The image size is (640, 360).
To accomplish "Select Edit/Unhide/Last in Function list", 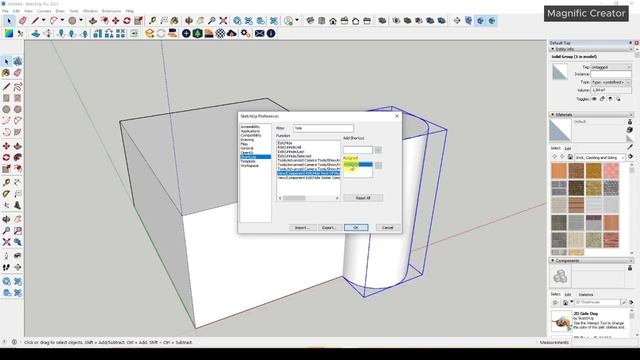I will [x=291, y=151].
